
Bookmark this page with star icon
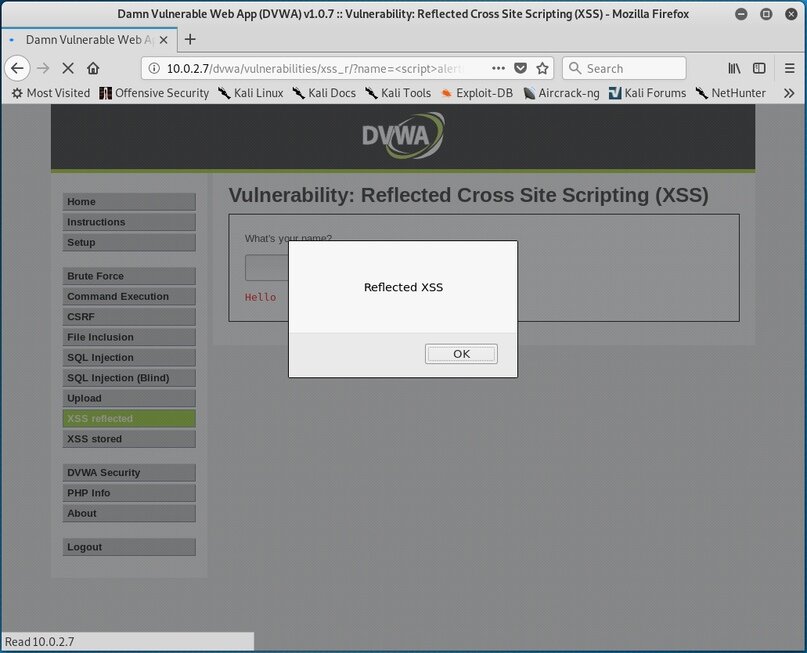coord(542,68)
